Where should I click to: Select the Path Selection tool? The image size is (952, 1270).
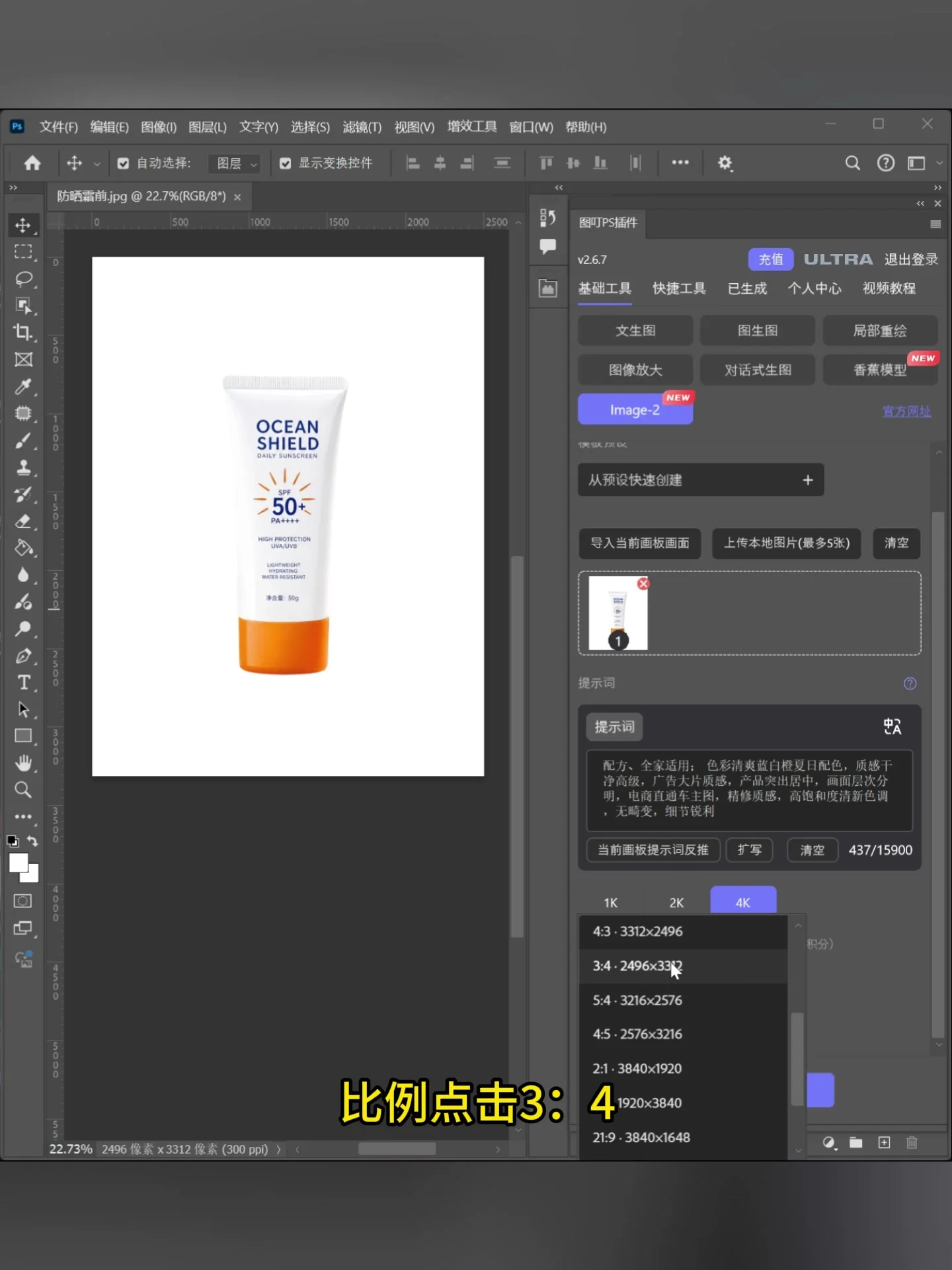[x=23, y=710]
